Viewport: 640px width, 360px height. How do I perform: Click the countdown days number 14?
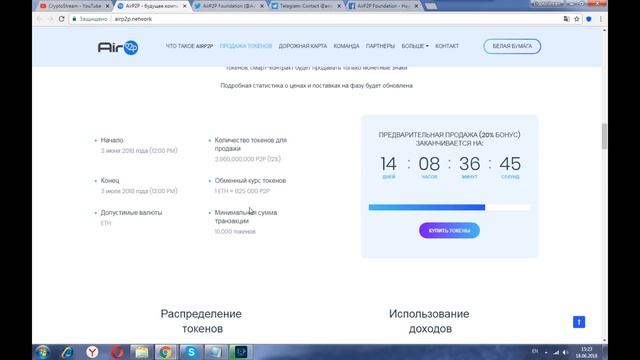(x=388, y=164)
